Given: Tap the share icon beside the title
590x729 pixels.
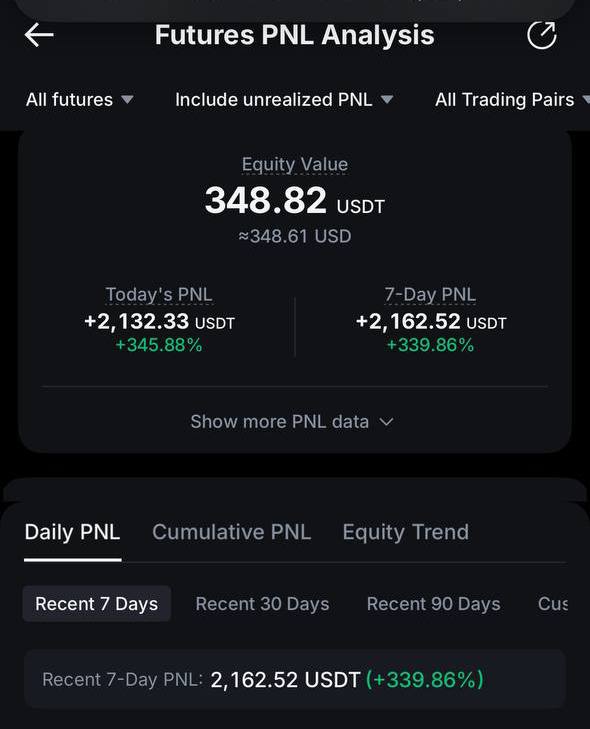Looking at the screenshot, I should coord(542,35).
